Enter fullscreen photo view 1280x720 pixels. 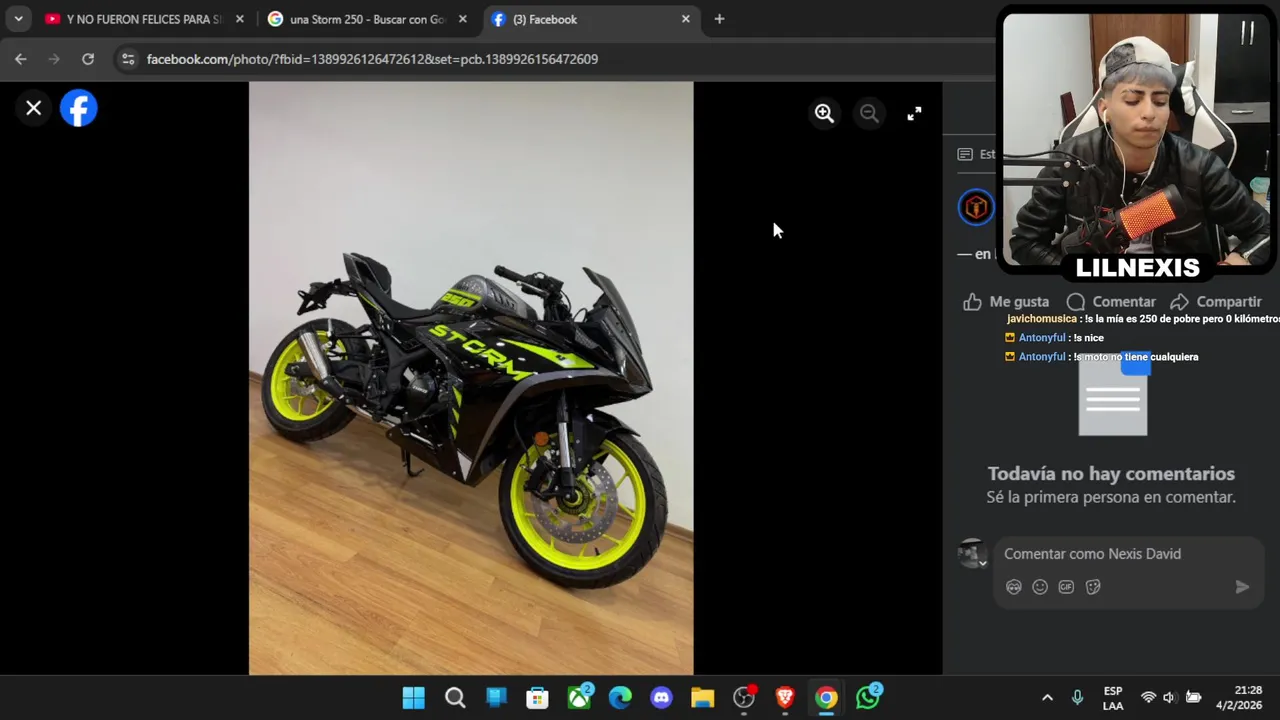914,114
